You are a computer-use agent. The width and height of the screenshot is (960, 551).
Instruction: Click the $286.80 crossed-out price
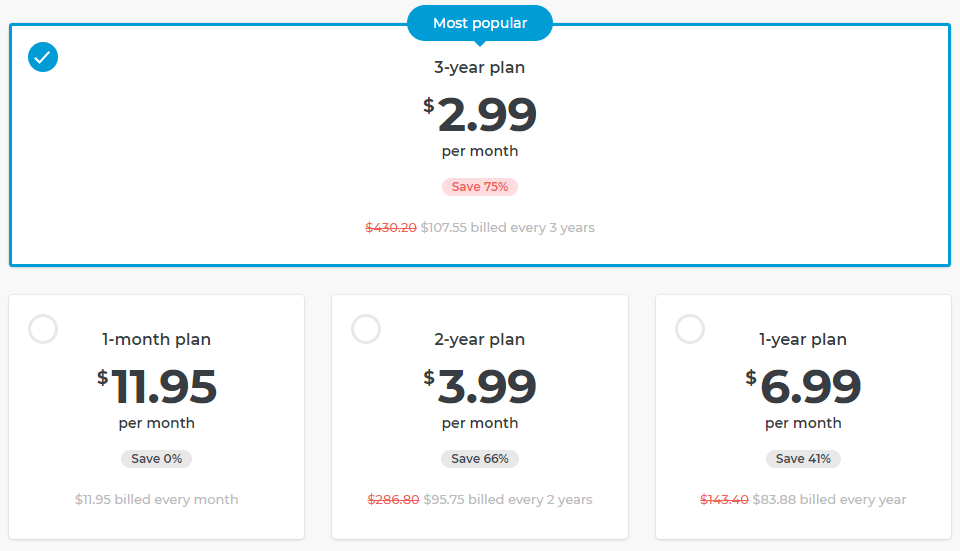pos(393,500)
